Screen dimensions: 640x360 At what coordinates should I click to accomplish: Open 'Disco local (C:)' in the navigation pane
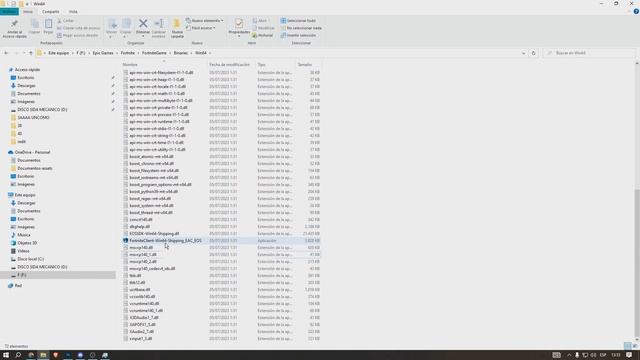coord(30,259)
